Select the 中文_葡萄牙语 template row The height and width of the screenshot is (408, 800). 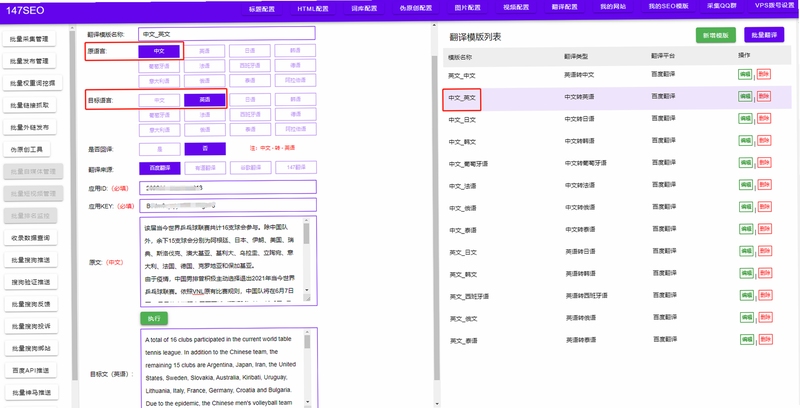[617, 163]
